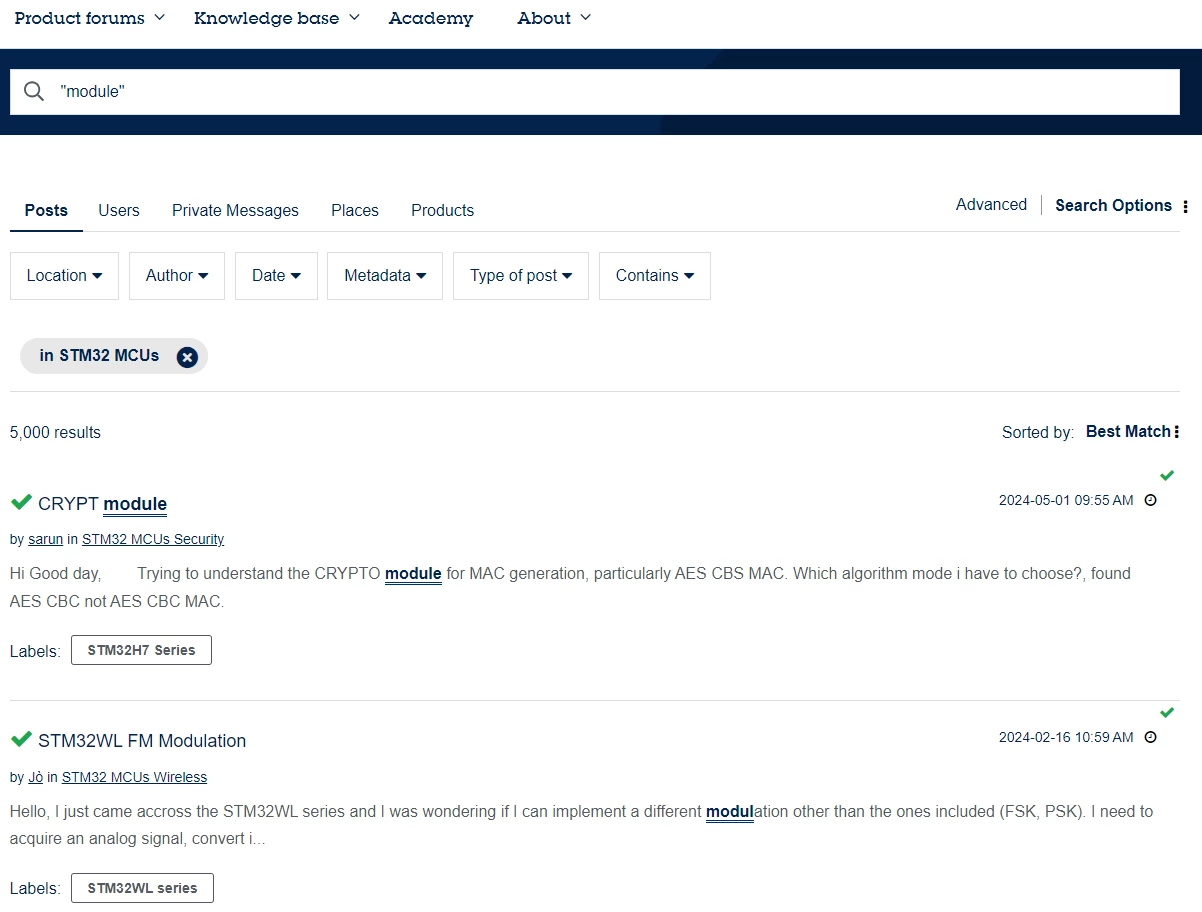Click the 2024-05-01 09:55 AM timestamp
1202x912 pixels.
pos(1066,500)
